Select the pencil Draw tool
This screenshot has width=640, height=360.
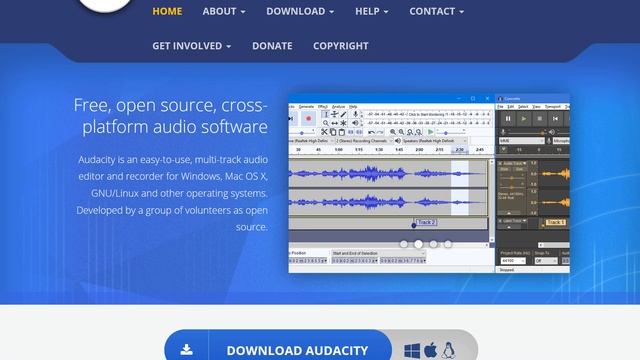coord(344,114)
